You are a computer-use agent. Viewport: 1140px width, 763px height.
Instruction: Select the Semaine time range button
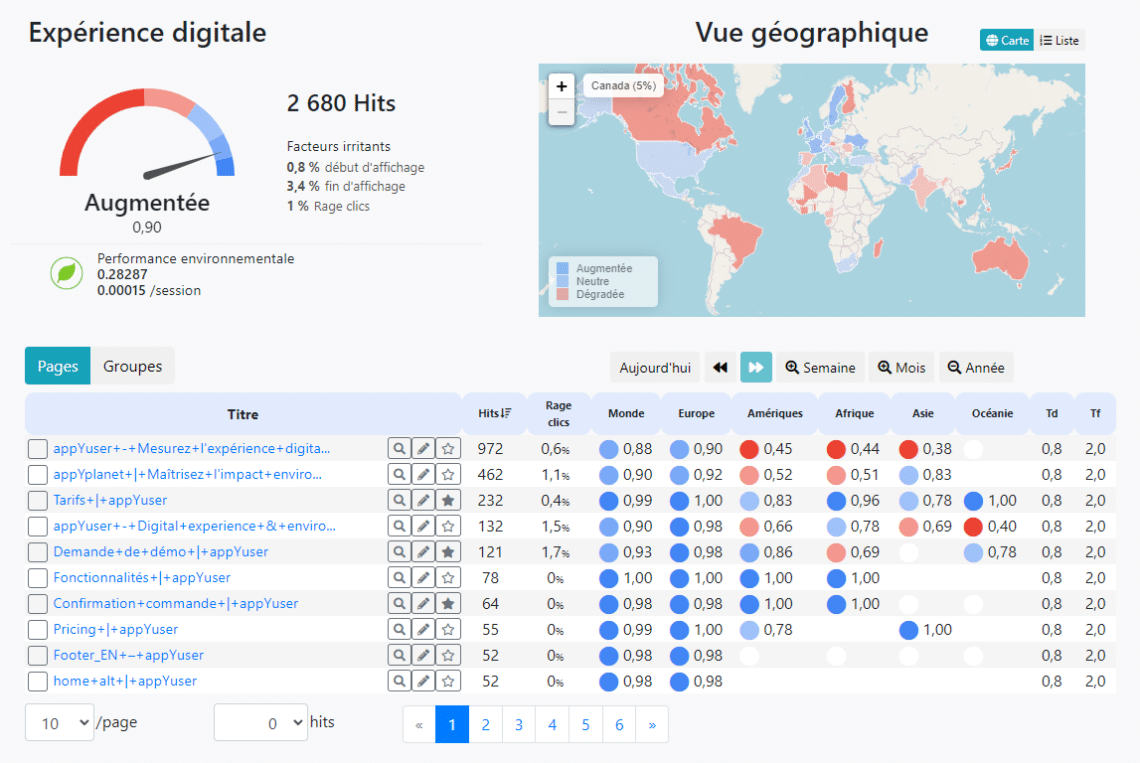[820, 367]
